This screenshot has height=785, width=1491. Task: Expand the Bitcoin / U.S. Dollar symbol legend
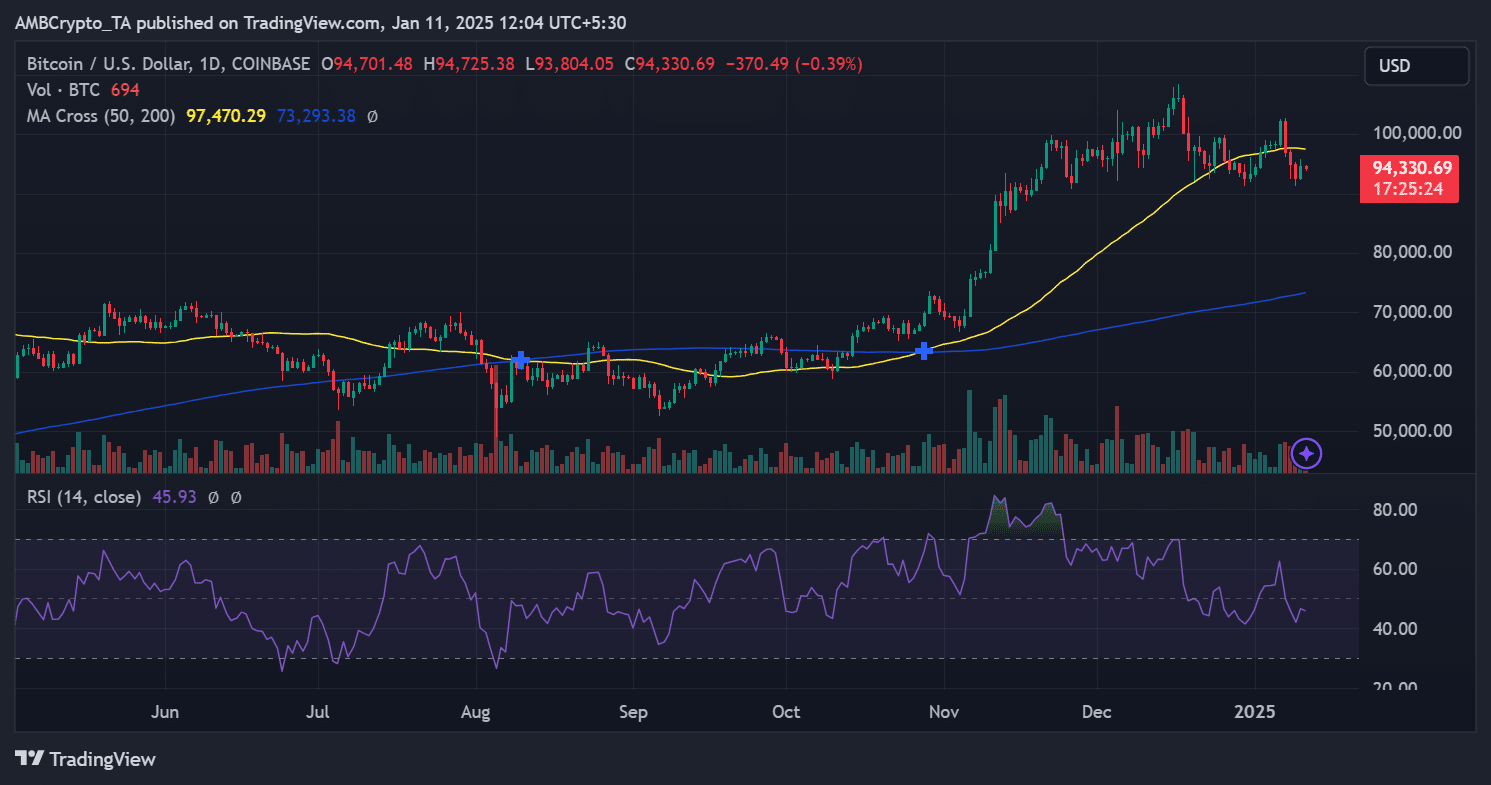103,63
